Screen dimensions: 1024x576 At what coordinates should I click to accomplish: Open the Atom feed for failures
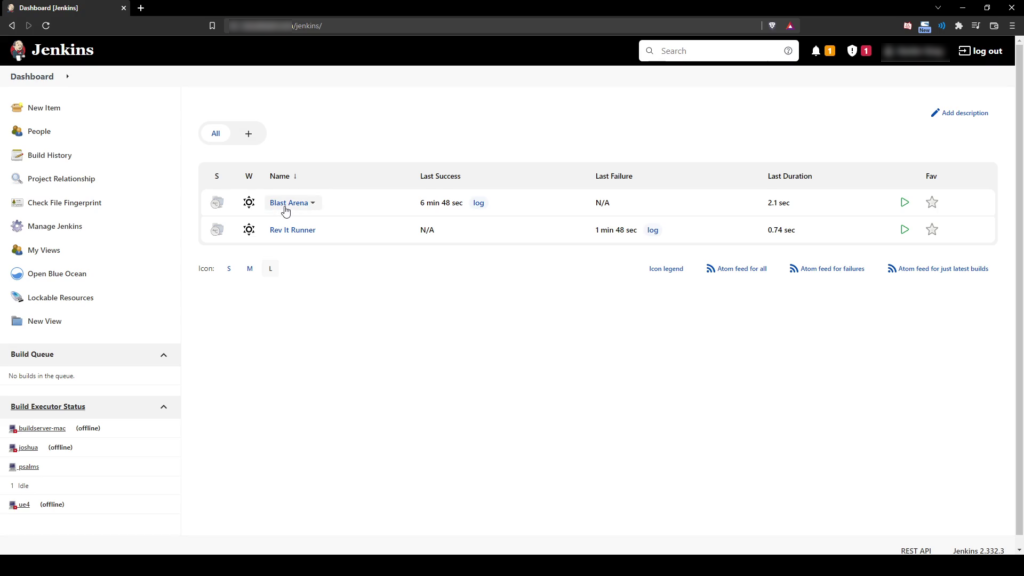(x=827, y=268)
